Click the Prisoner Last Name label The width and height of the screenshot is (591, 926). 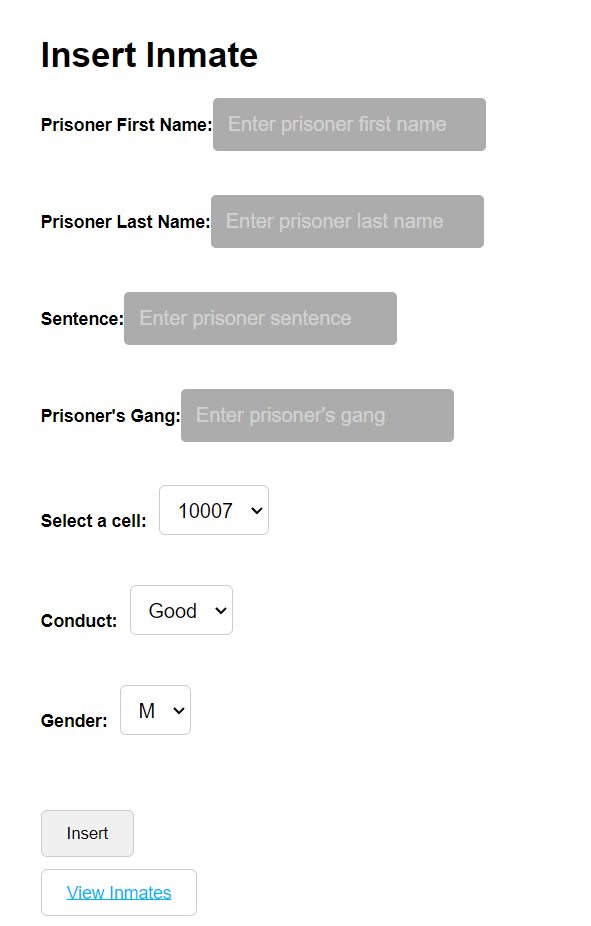[124, 221]
